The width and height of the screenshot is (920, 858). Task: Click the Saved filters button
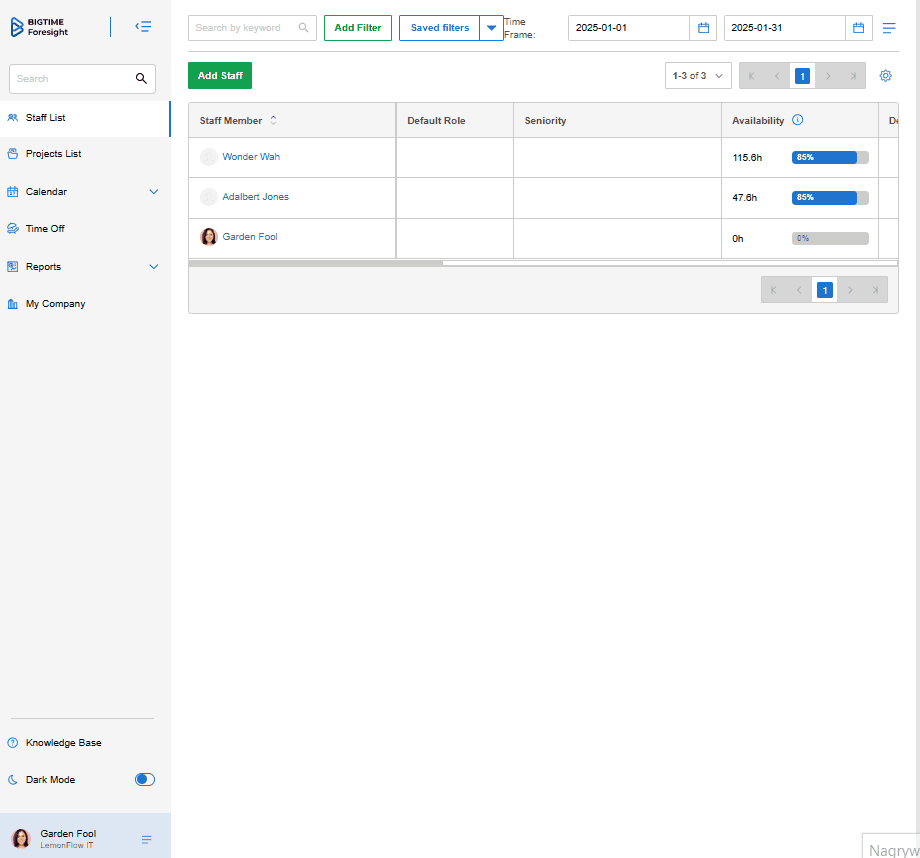(x=439, y=28)
